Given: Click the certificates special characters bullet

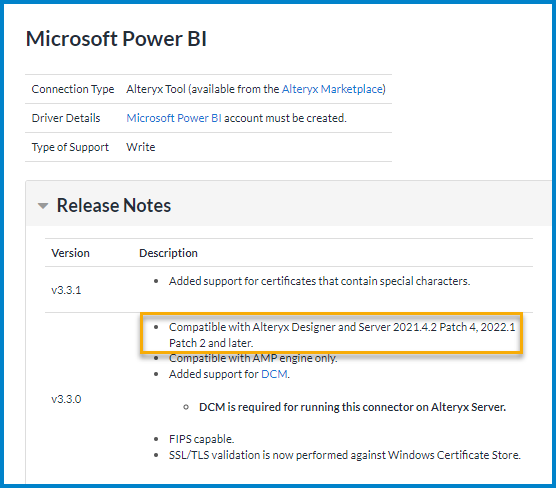Looking at the screenshot, I should (x=319, y=281).
